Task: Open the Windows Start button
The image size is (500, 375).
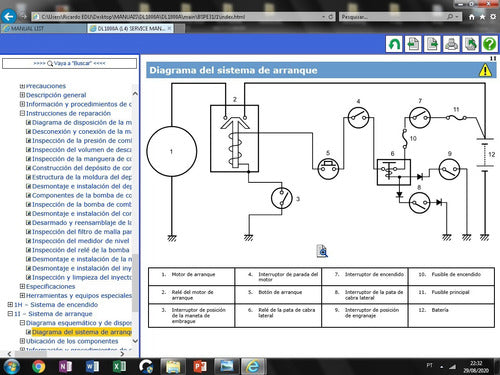Action: [x=11, y=367]
